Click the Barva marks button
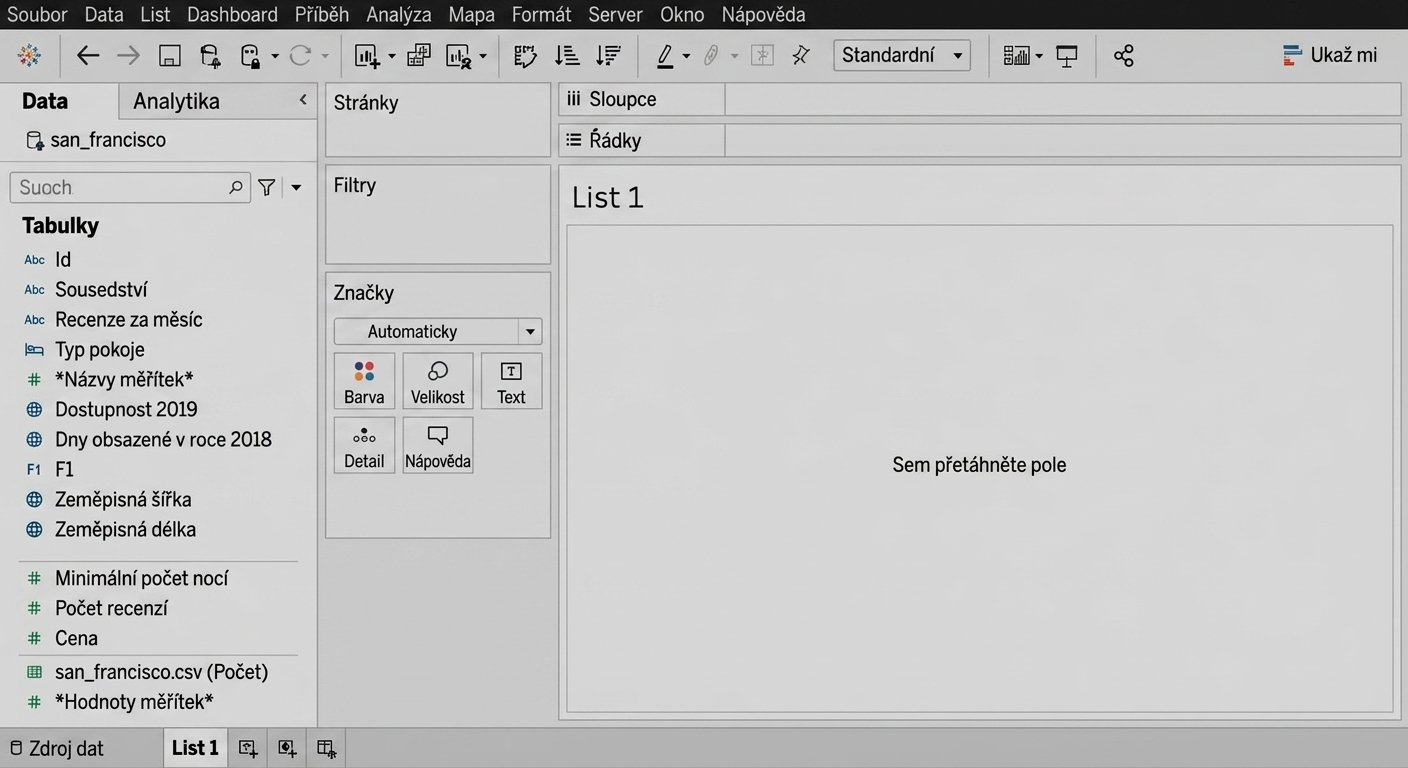This screenshot has width=1408, height=768. [364, 381]
